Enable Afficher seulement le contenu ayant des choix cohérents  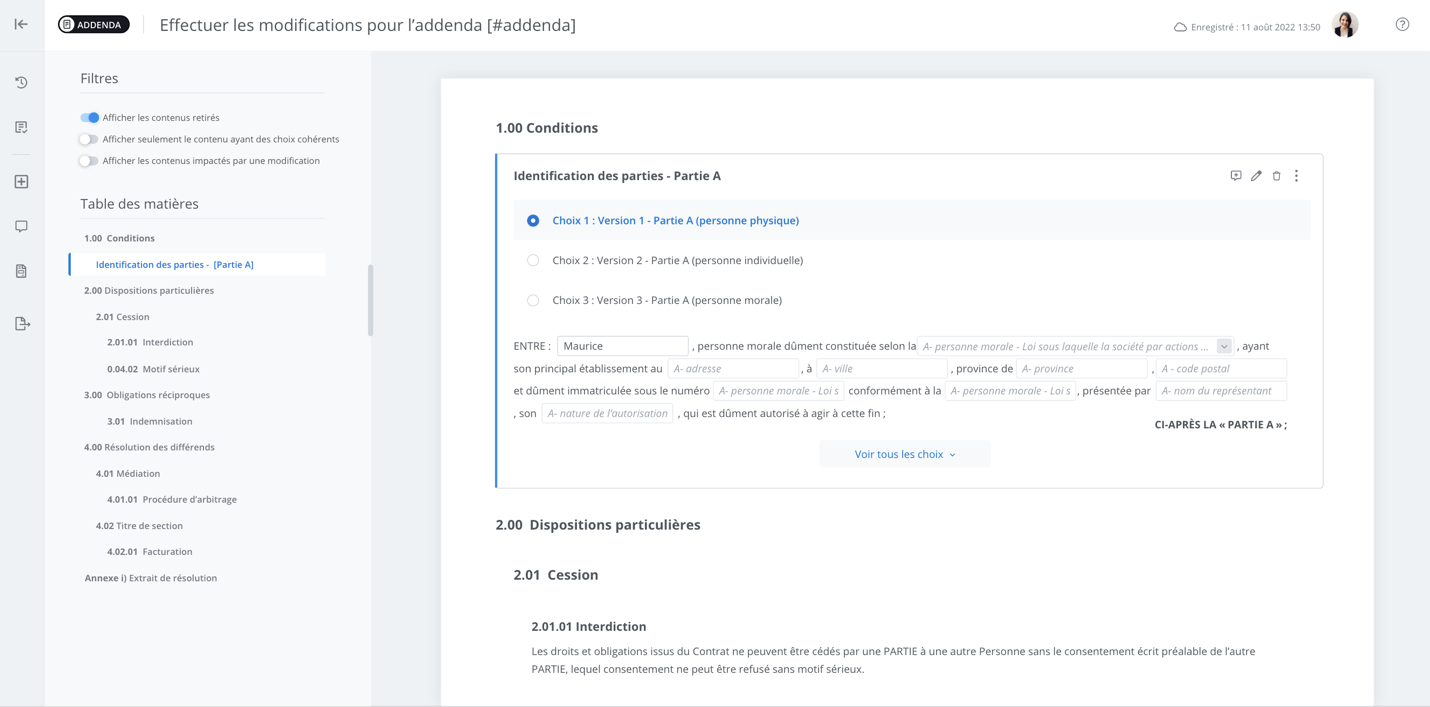tap(89, 139)
